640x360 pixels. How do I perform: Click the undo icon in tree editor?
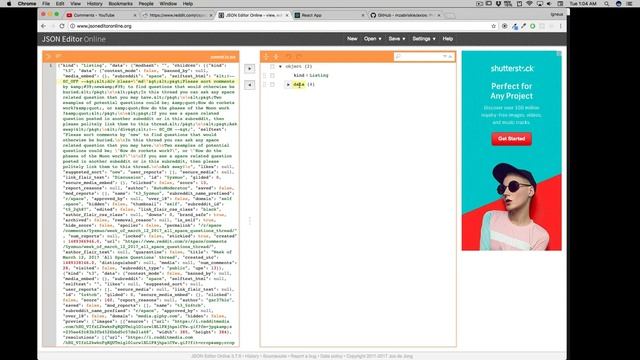[289, 56]
